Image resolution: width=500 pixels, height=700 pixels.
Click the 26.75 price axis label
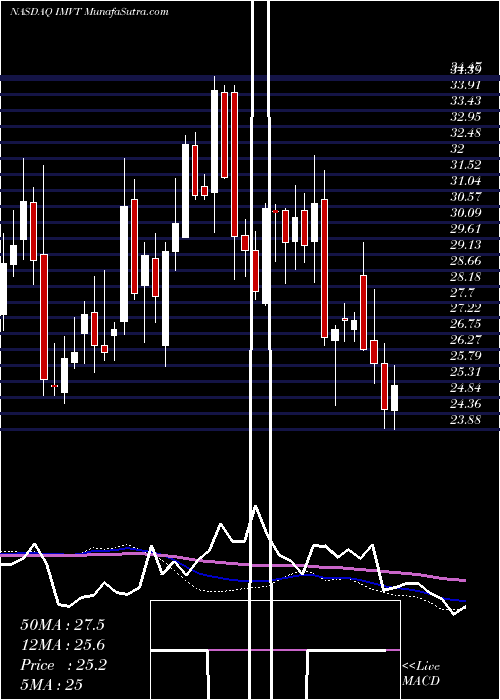pyautogui.click(x=466, y=324)
